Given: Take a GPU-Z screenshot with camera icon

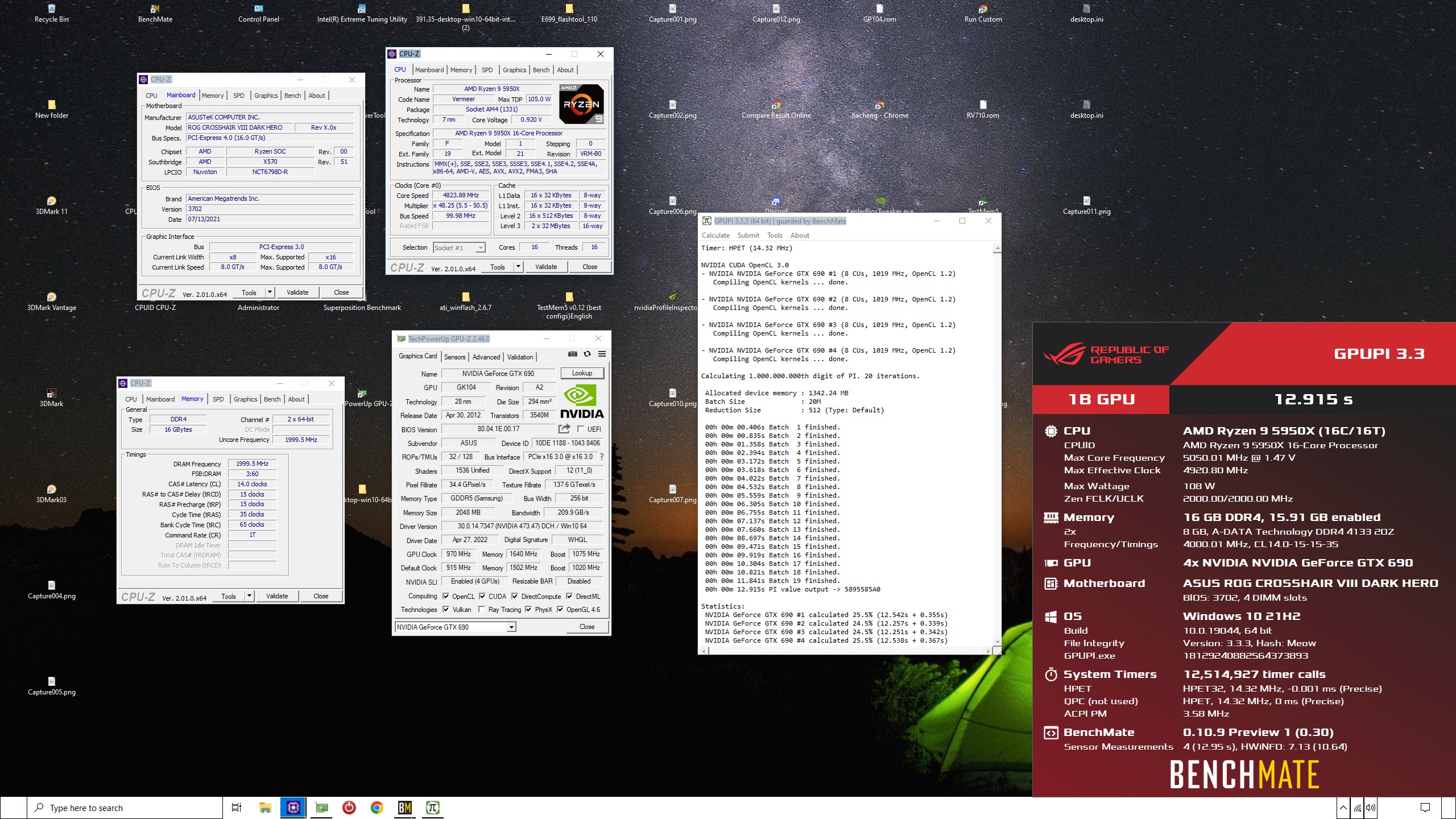Looking at the screenshot, I should click(x=572, y=354).
